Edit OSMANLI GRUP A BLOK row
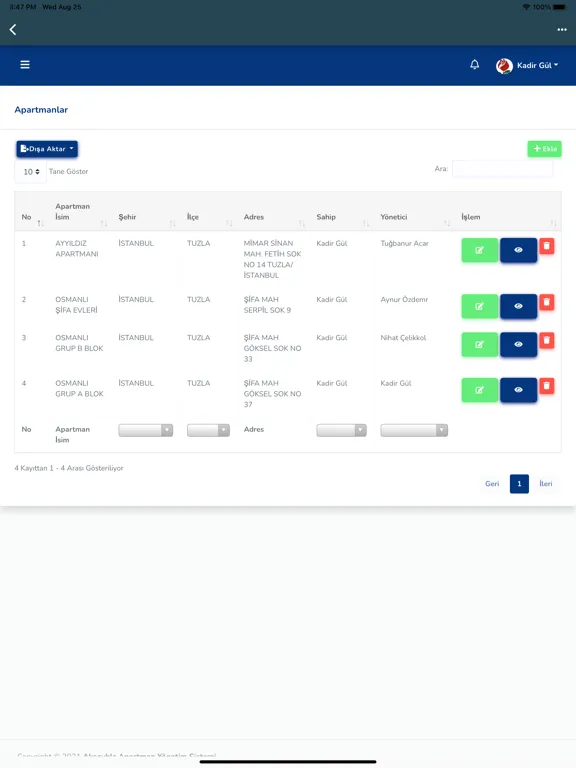The width and height of the screenshot is (576, 768). (480, 390)
